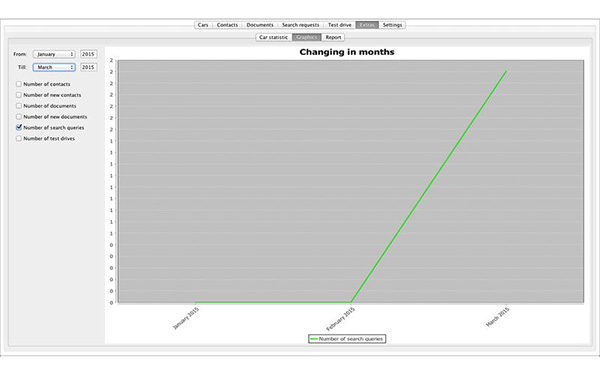Click the From label

point(20,54)
